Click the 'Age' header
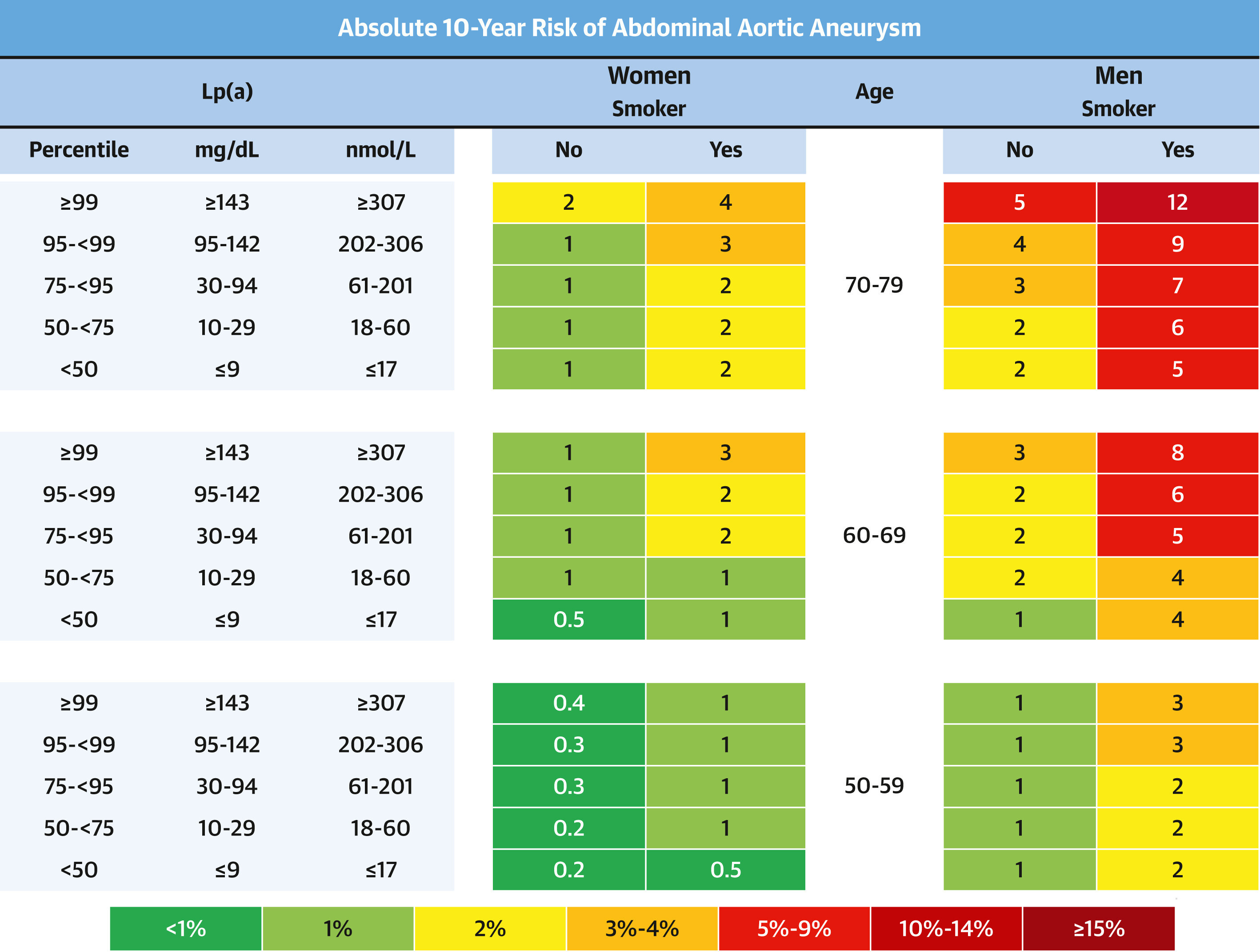The image size is (1260, 952). click(x=874, y=92)
